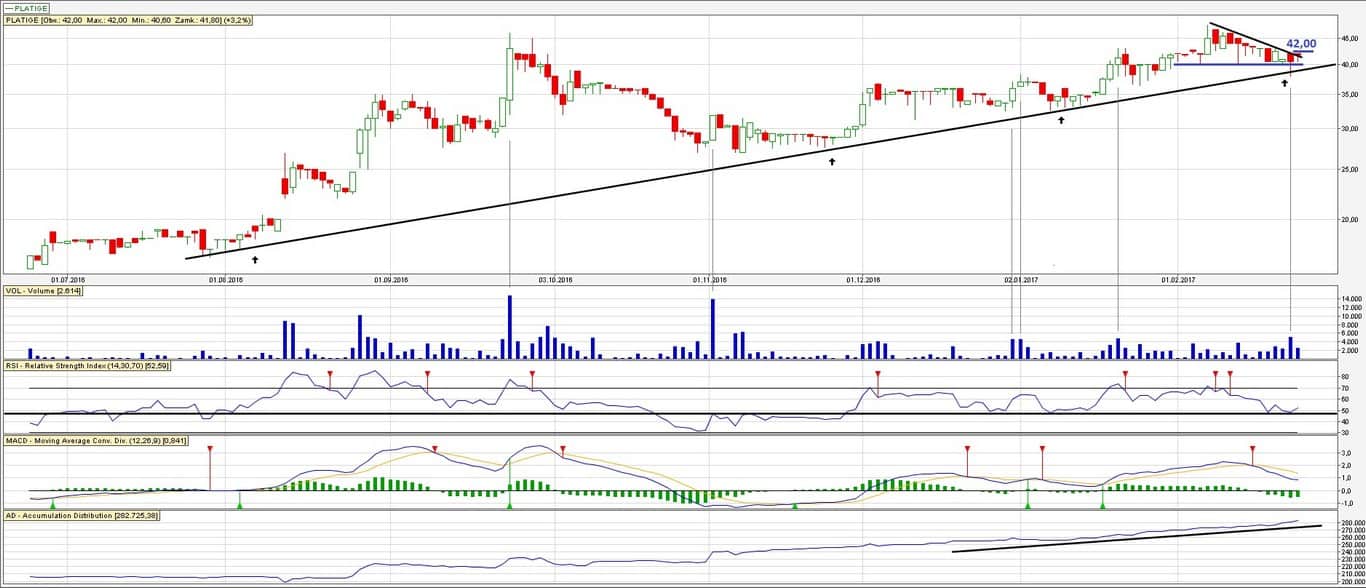1366x588 pixels.
Task: Click the leftmost black arrow near 01.08.2016
Action: [x=255, y=259]
